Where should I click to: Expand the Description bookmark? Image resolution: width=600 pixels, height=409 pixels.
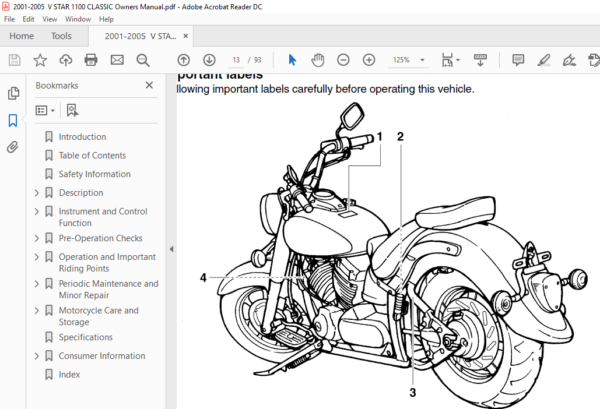point(37,192)
